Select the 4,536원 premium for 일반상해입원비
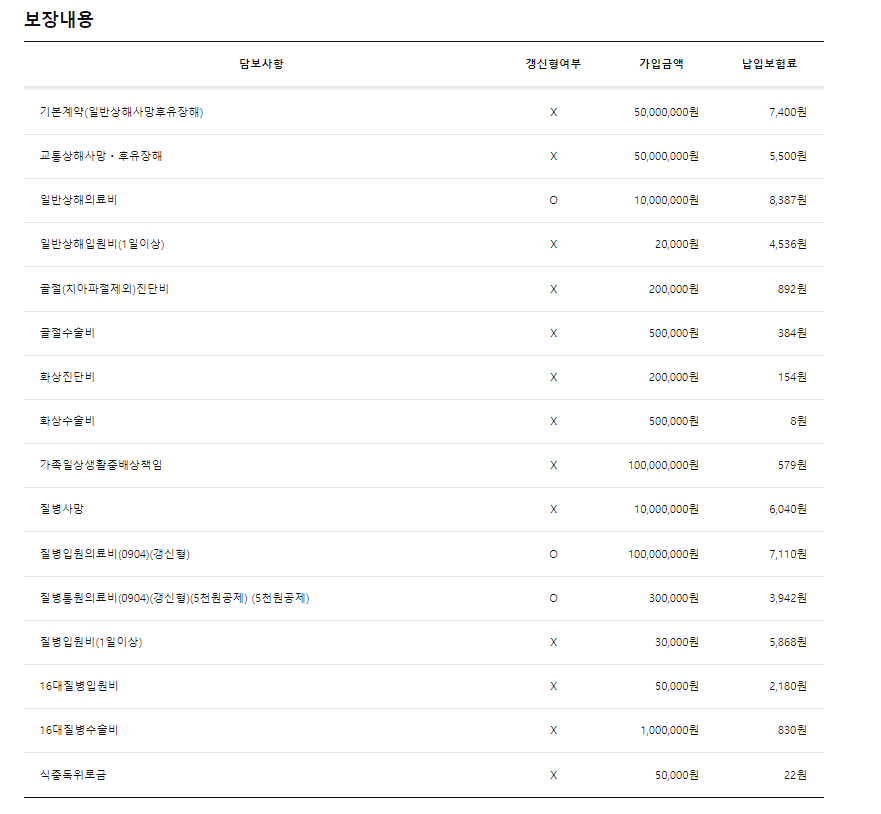Viewport: 881px width, 814px height. click(x=787, y=244)
